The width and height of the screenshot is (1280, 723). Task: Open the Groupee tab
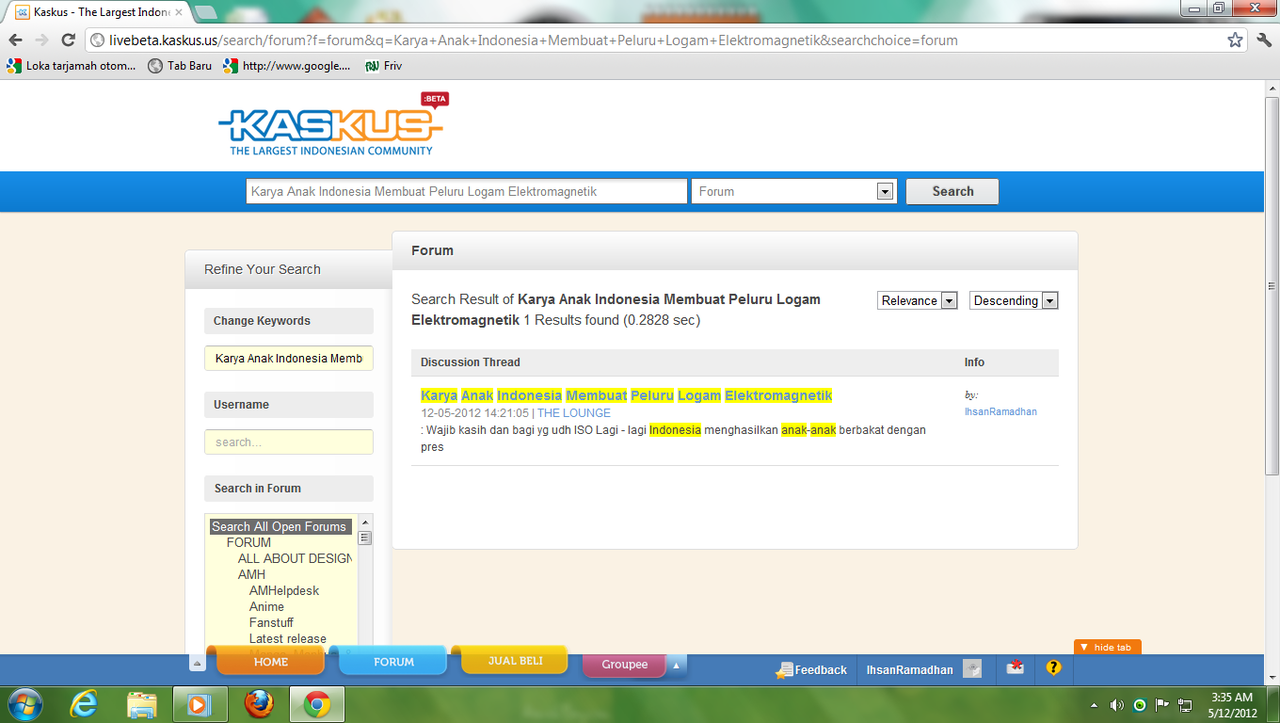pos(625,664)
